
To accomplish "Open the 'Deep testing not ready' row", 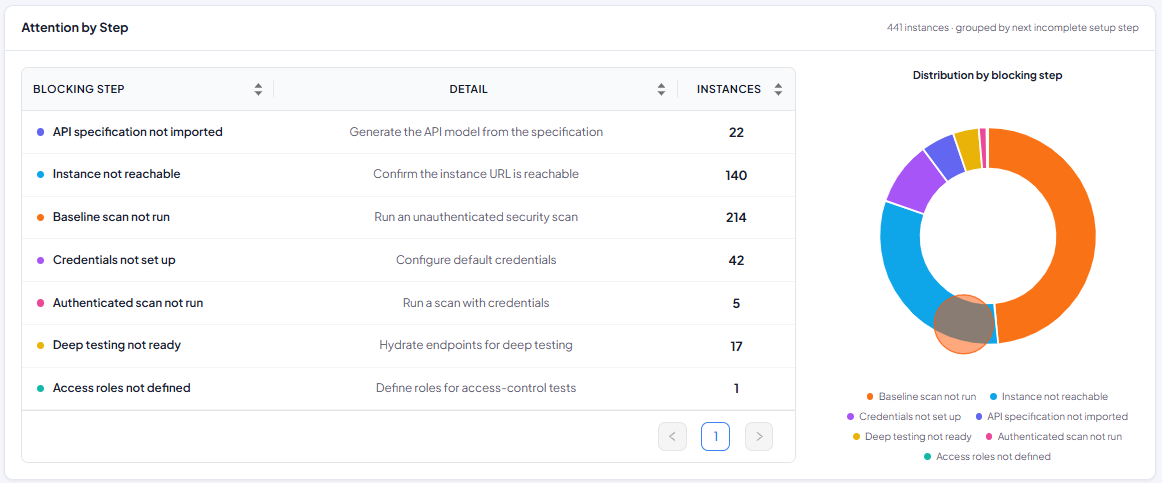I will tap(408, 346).
